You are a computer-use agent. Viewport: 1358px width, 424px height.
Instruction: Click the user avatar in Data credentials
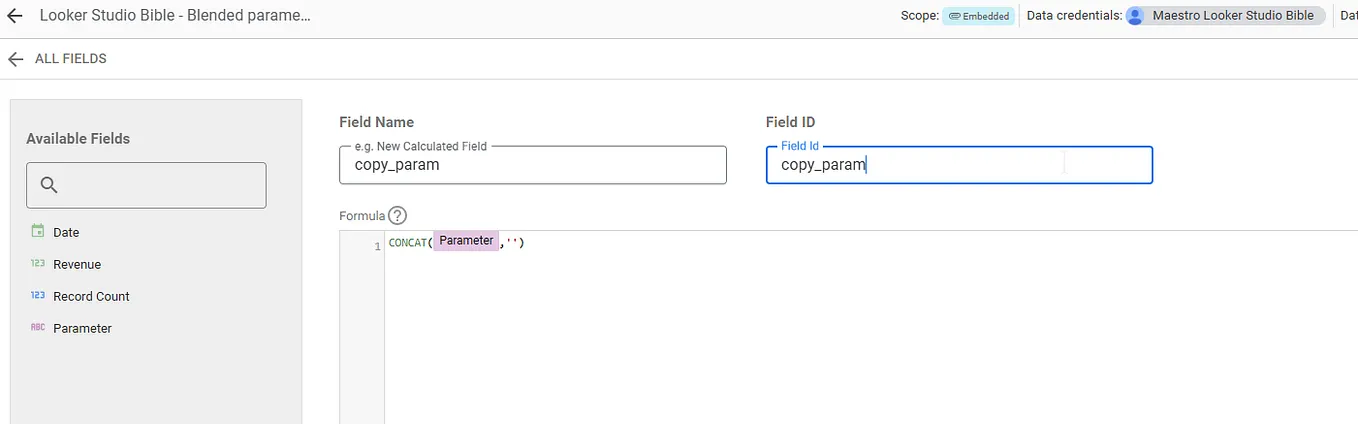pos(1135,16)
